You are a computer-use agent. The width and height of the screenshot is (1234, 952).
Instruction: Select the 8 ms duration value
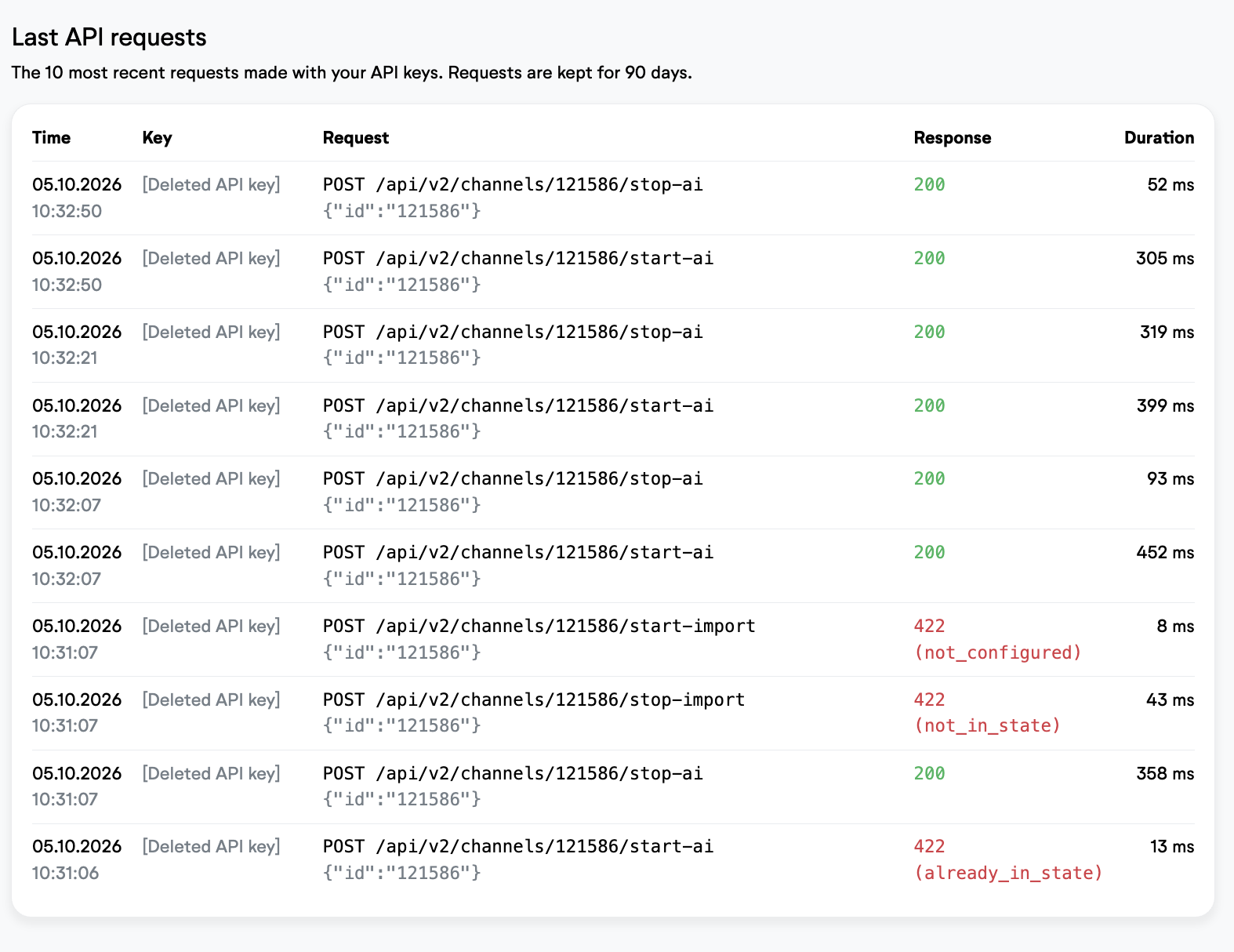point(1176,627)
